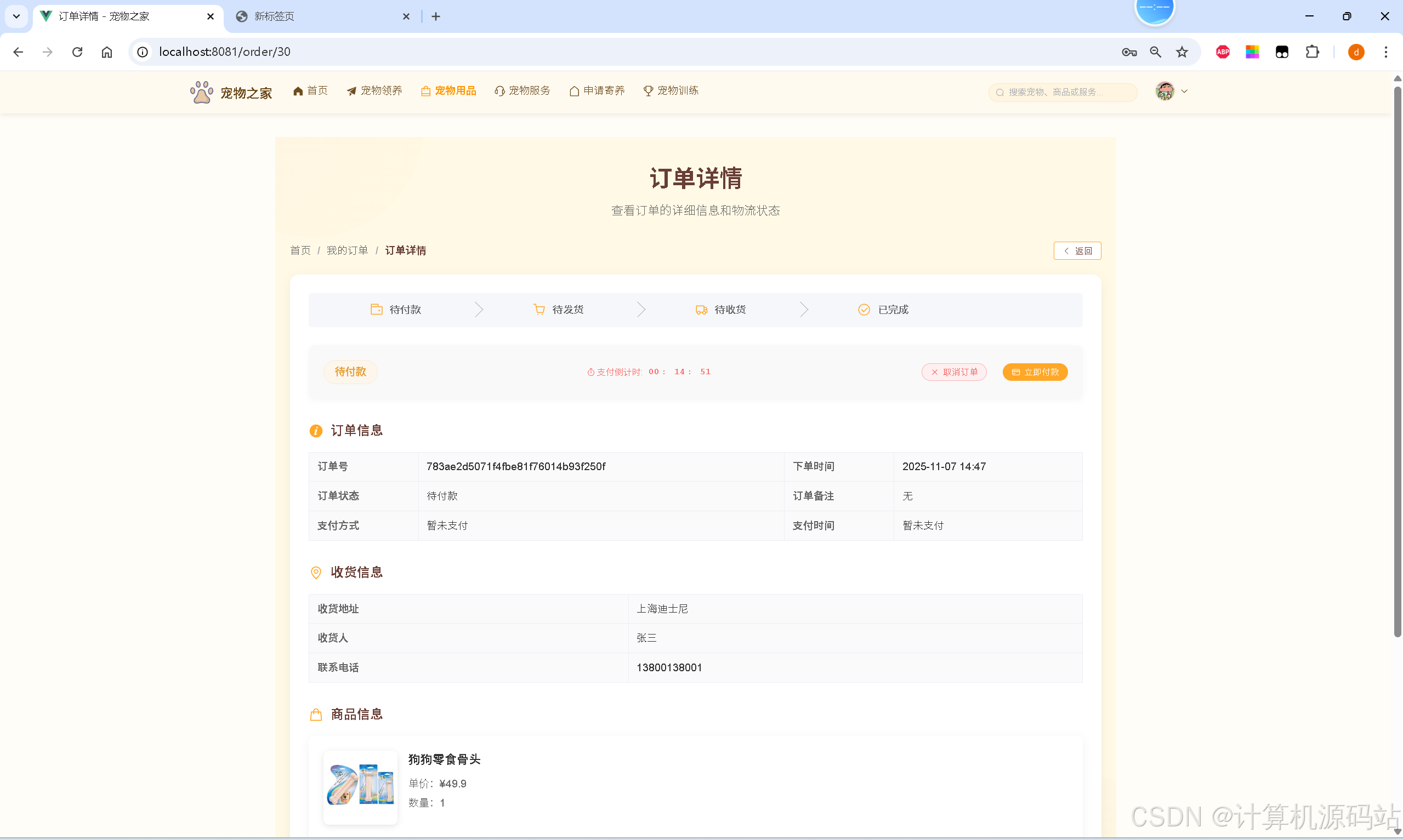Click the 待付款 wallet step icon
Image resolution: width=1403 pixels, height=840 pixels.
coord(376,309)
